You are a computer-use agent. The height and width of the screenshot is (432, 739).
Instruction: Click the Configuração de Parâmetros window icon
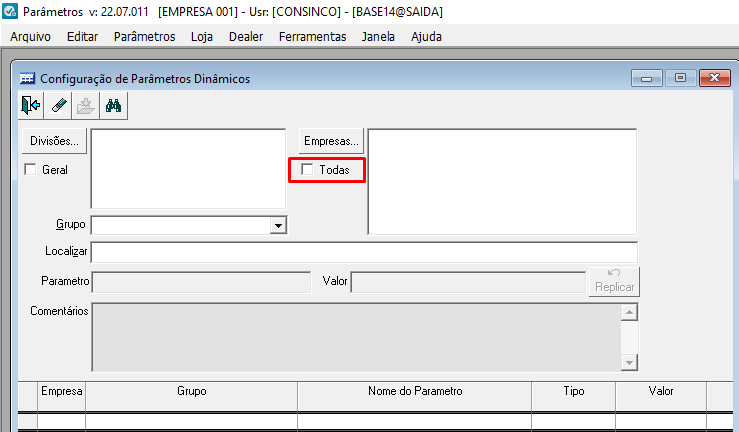coord(27,78)
